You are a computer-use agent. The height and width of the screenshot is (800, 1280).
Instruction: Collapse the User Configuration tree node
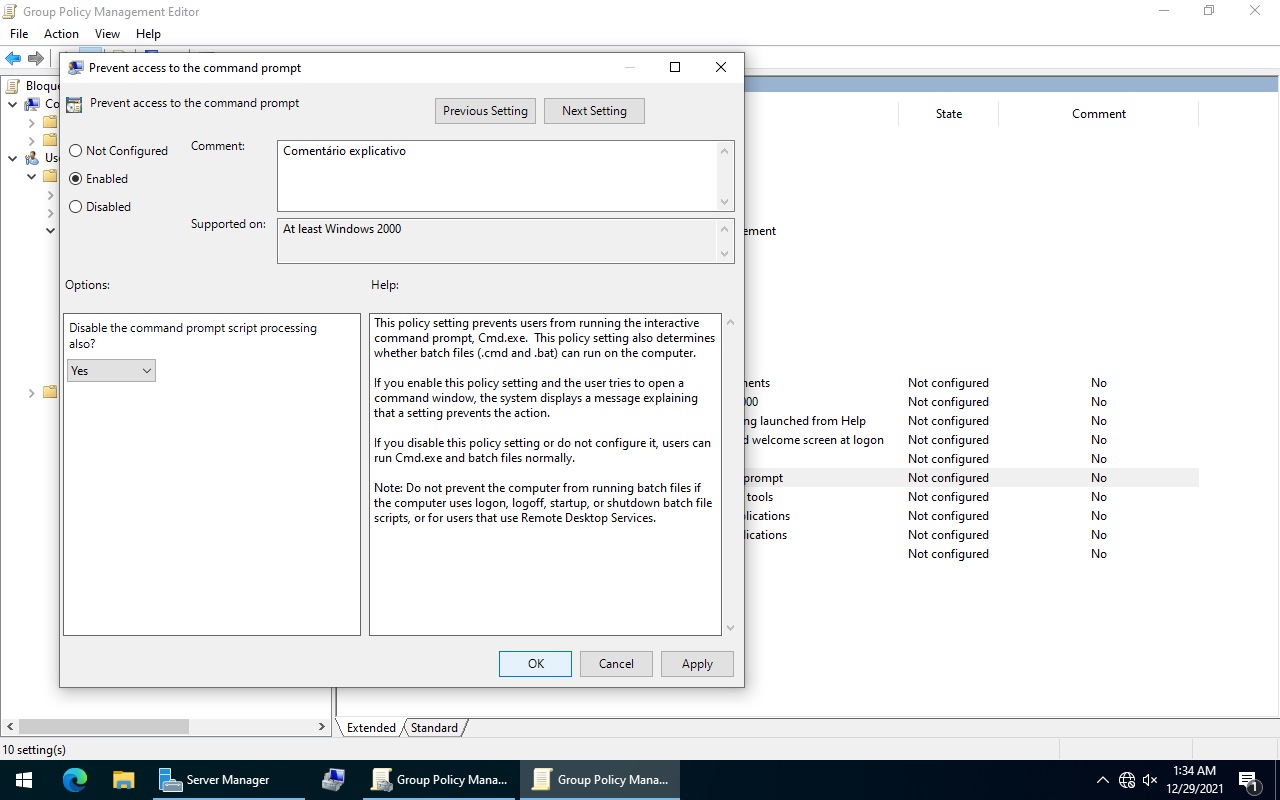point(12,158)
